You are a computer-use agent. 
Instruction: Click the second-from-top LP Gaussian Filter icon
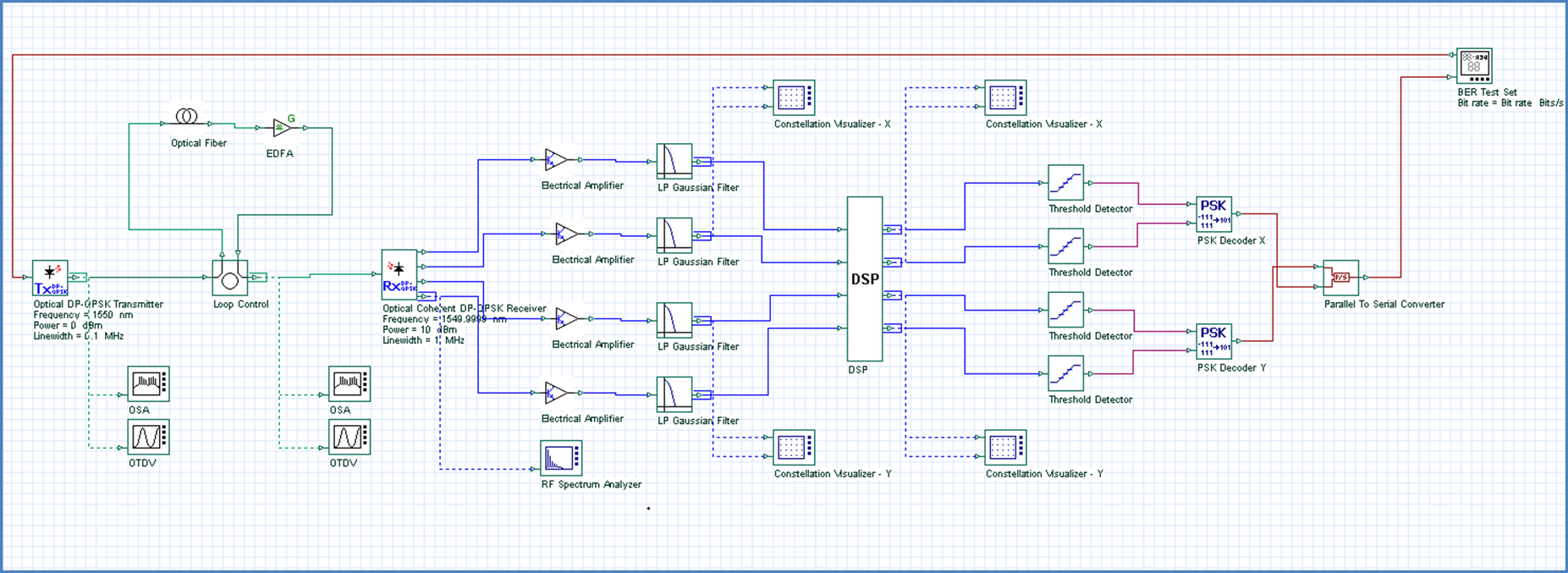(x=674, y=235)
